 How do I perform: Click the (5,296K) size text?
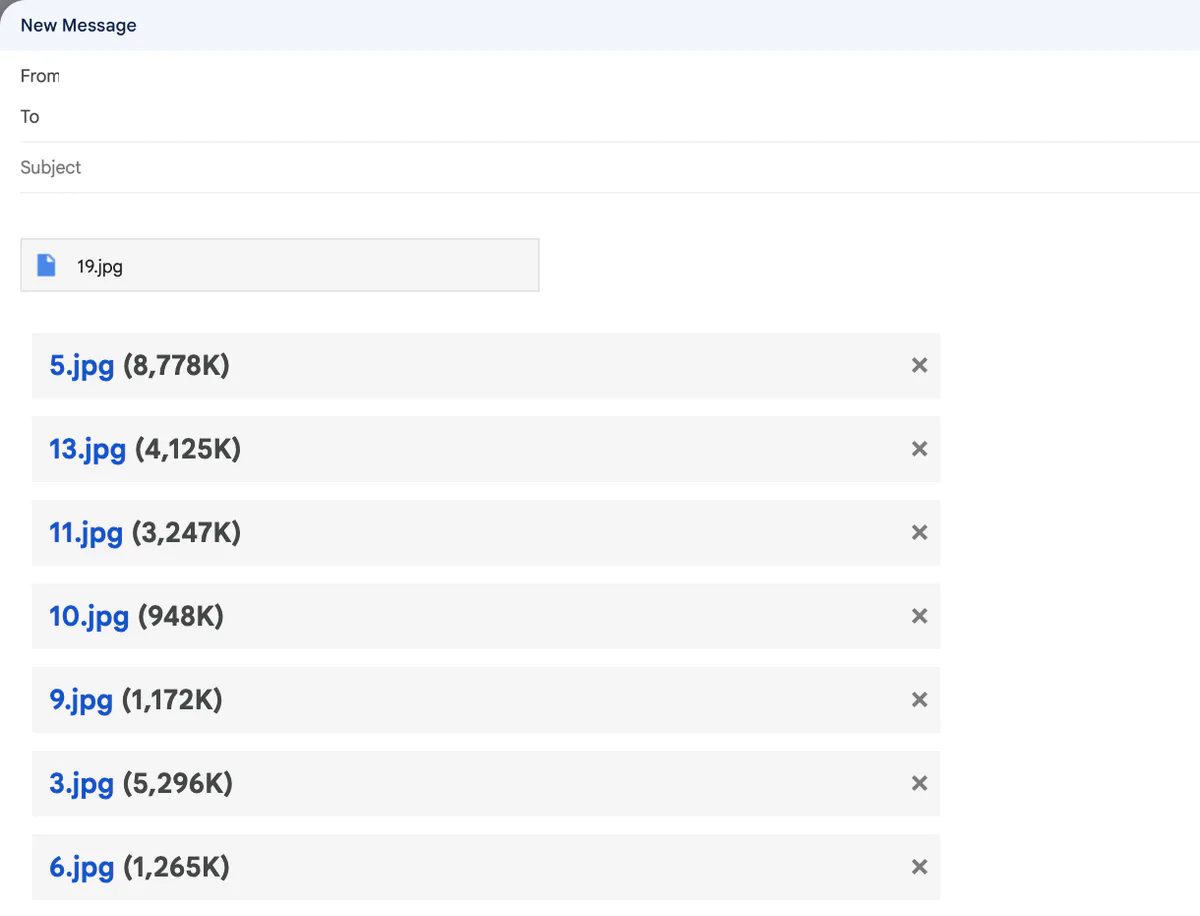[x=177, y=784]
